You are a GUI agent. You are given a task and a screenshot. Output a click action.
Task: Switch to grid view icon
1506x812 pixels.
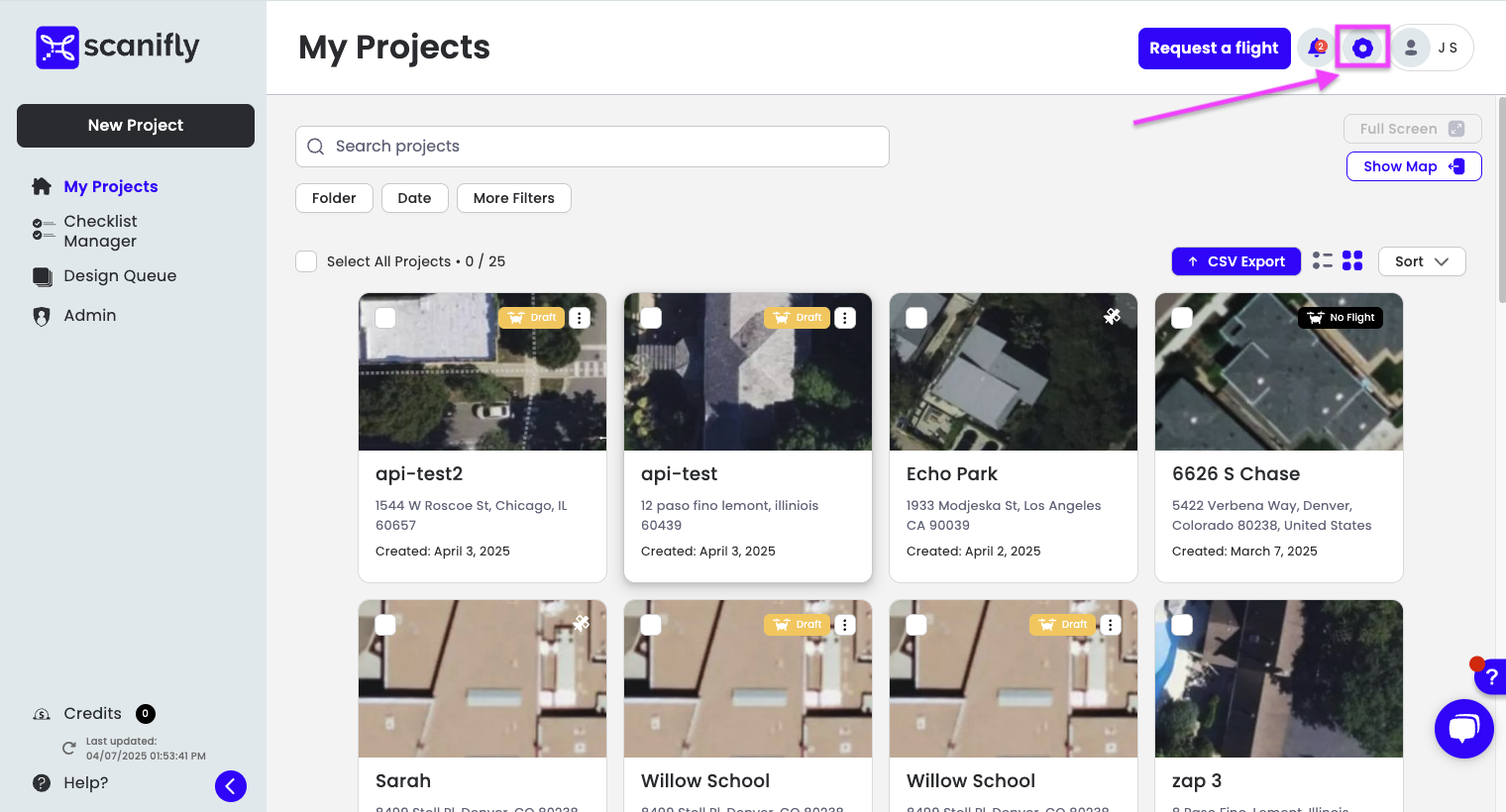tap(1352, 260)
